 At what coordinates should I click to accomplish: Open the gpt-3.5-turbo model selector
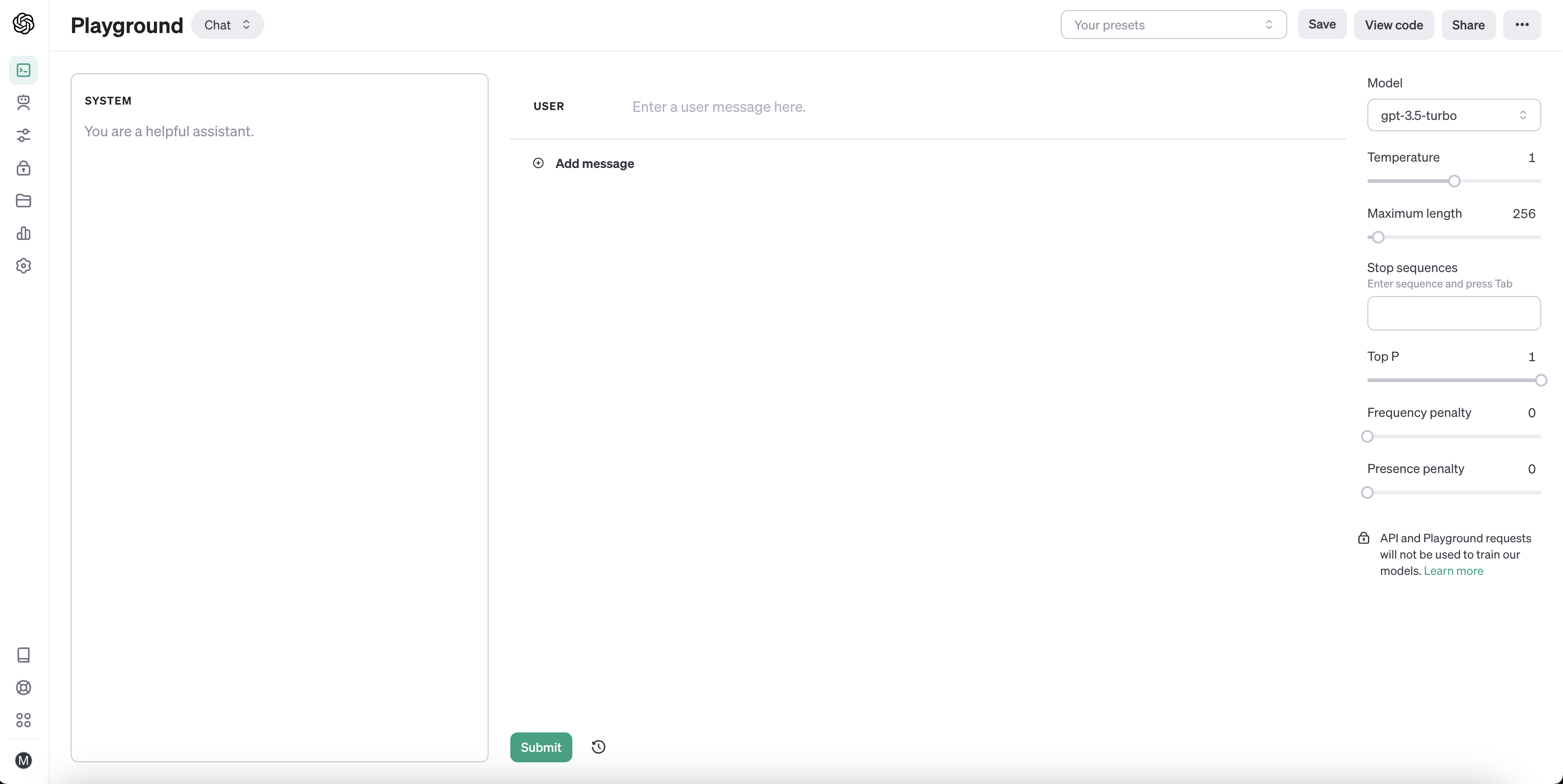(x=1453, y=115)
